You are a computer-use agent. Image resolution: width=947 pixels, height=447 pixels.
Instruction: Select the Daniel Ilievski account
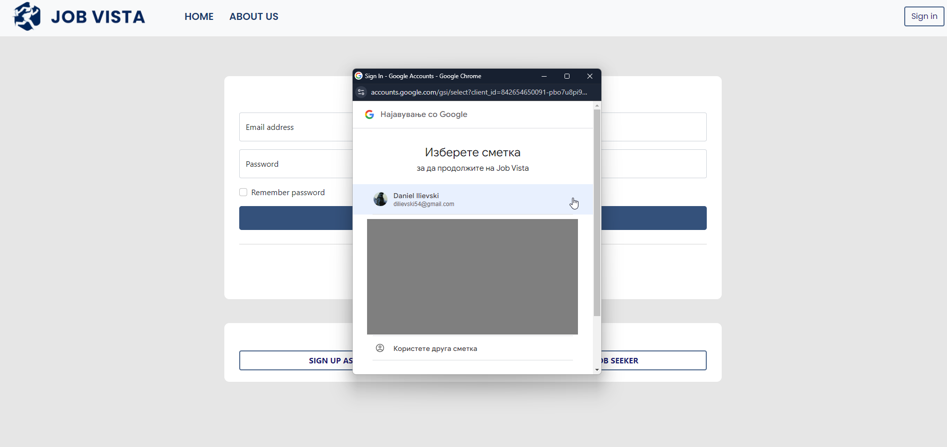[x=472, y=200]
